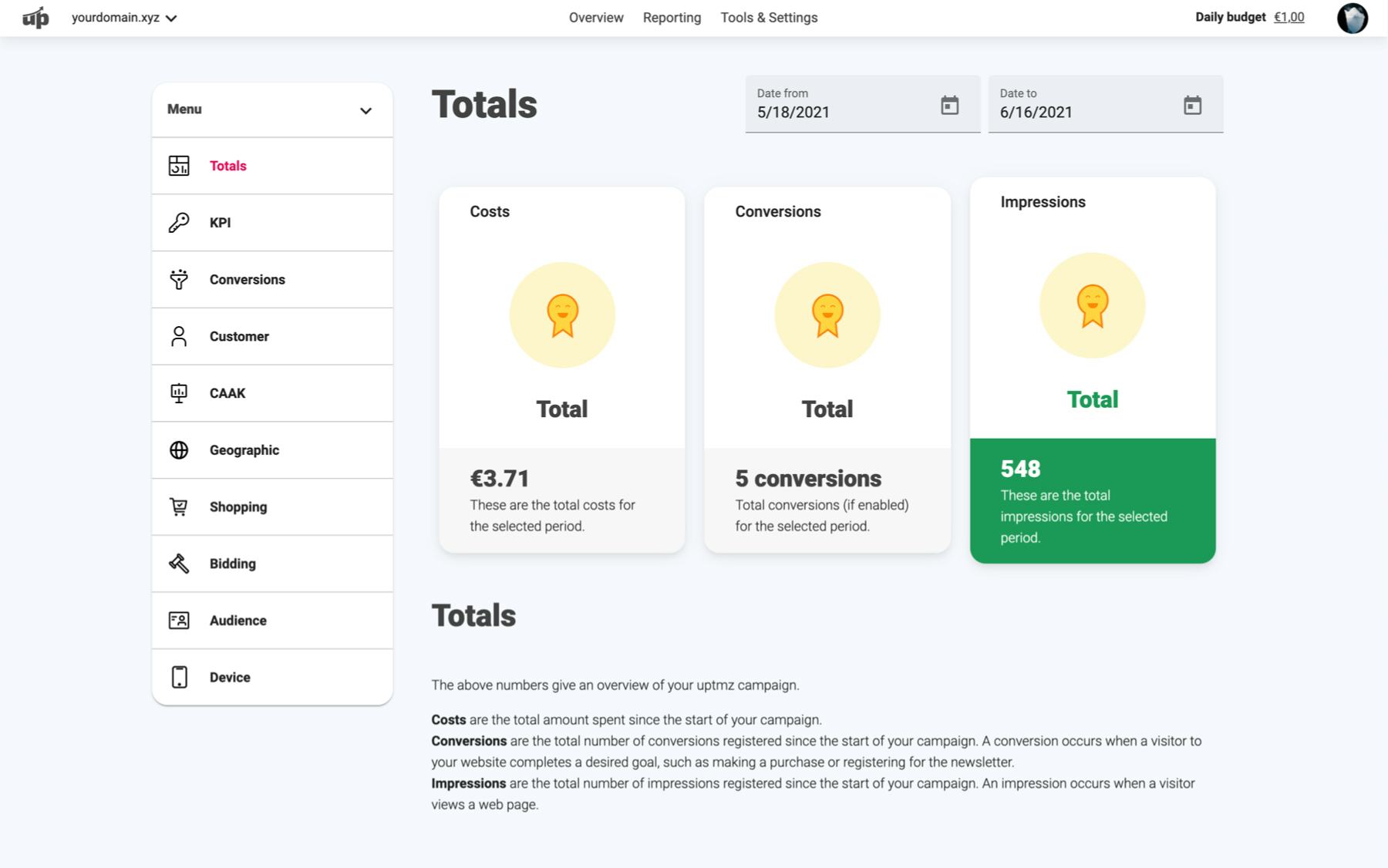This screenshot has width=1388, height=868.
Task: Click the profile avatar in the top corner
Action: point(1355,17)
